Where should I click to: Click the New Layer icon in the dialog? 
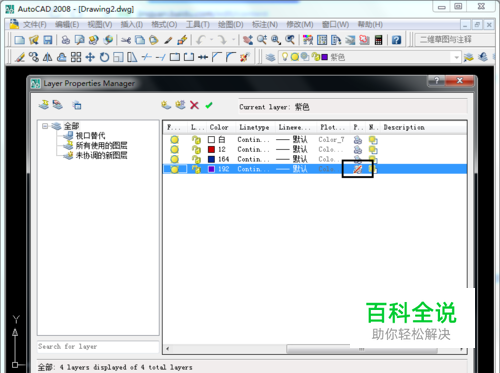166,105
